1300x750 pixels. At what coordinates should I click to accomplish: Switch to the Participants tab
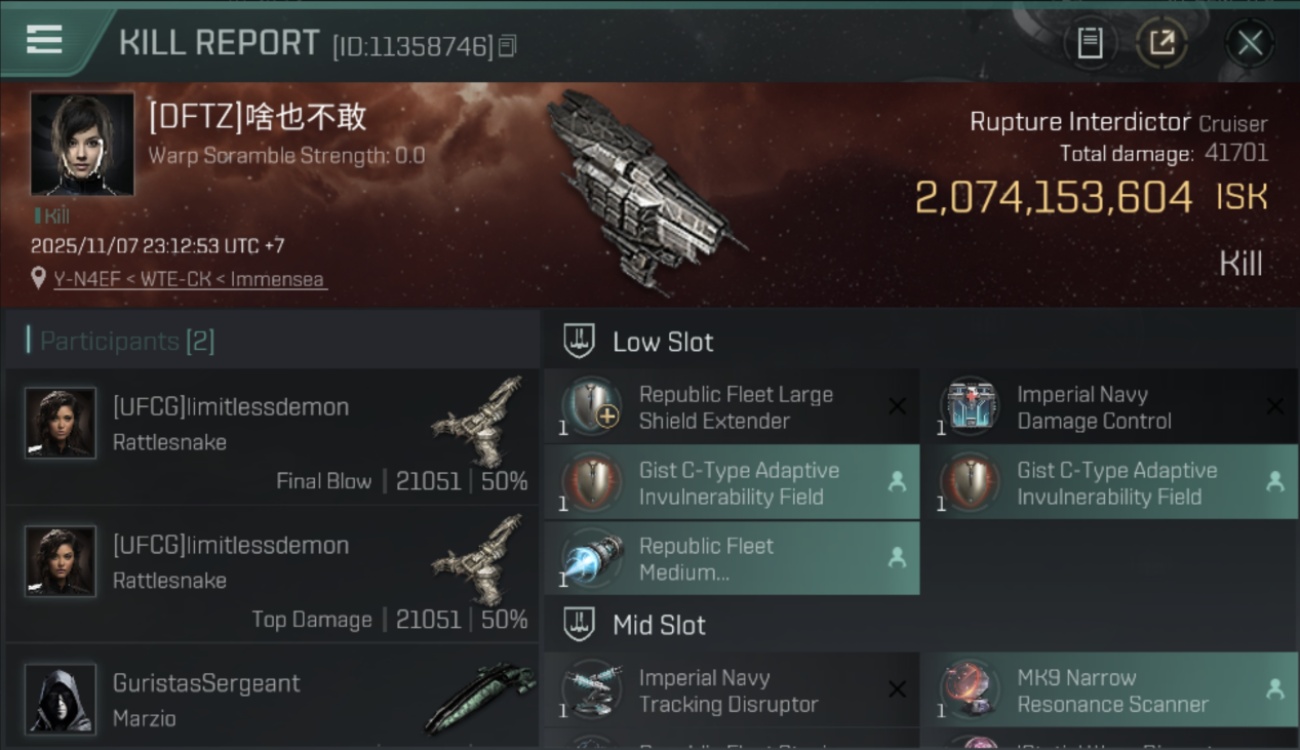(126, 341)
